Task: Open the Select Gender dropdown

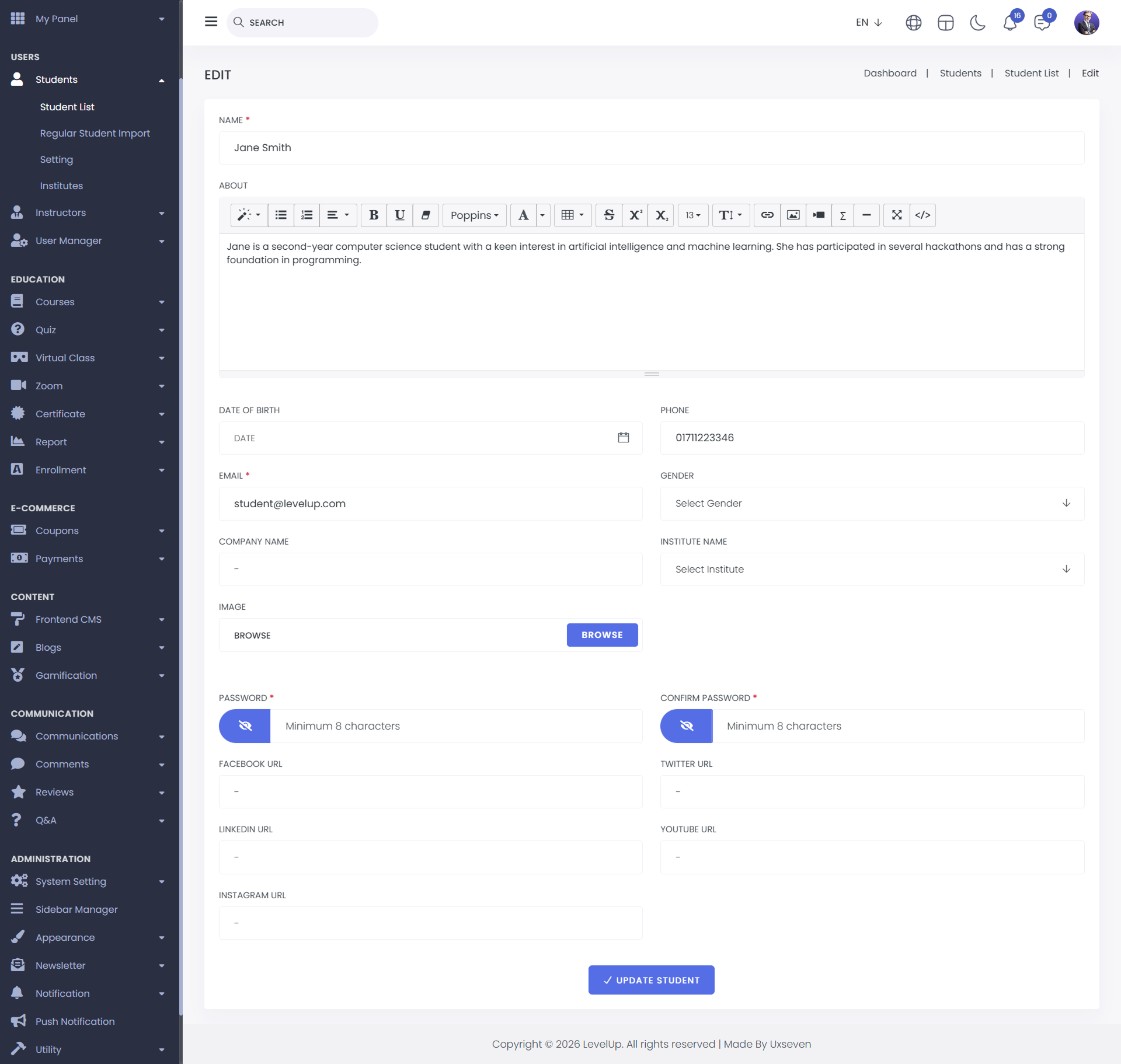Action: pos(872,504)
